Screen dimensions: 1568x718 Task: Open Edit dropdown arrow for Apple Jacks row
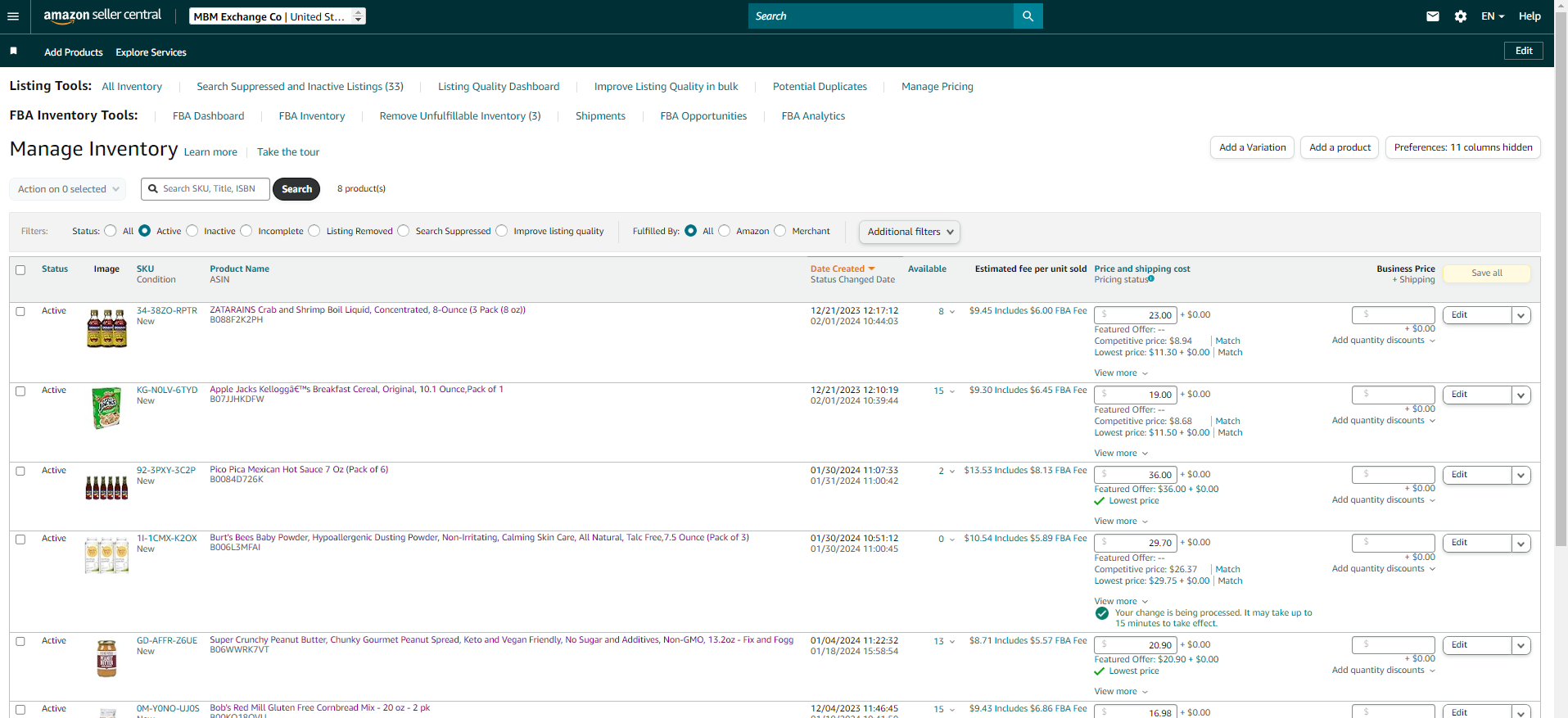pos(1521,395)
